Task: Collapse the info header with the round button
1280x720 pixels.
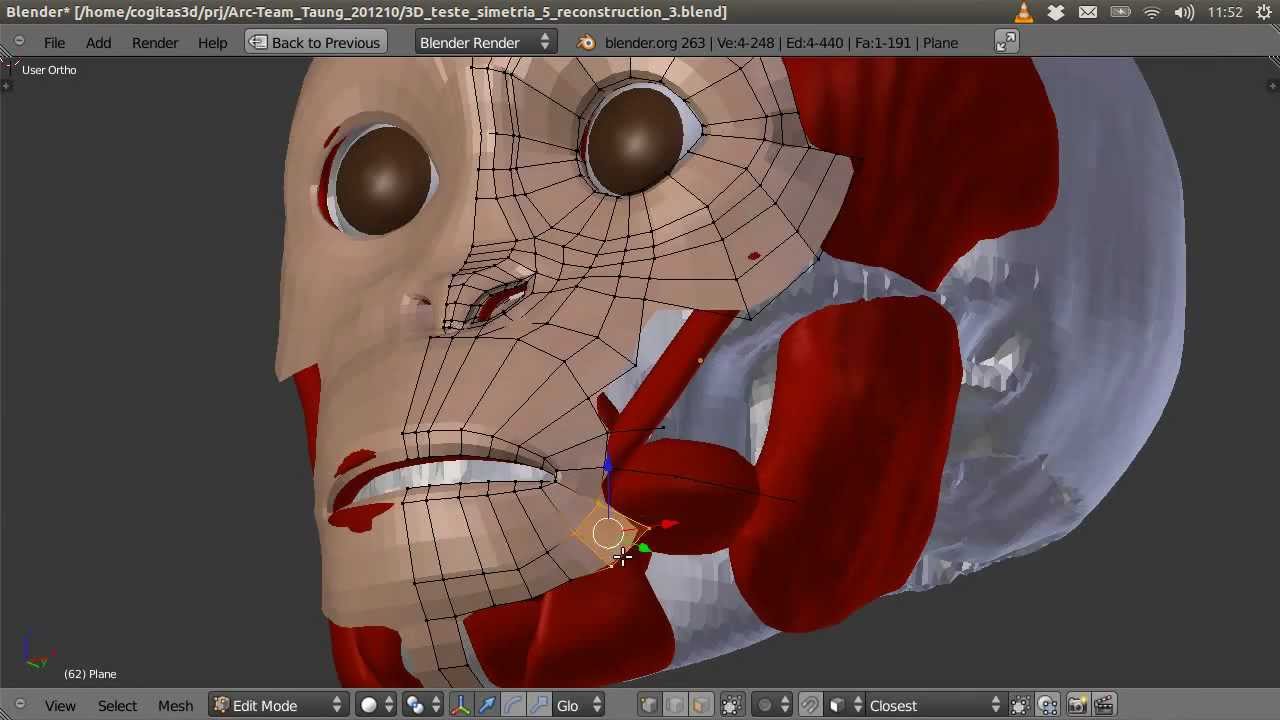Action: [19, 41]
